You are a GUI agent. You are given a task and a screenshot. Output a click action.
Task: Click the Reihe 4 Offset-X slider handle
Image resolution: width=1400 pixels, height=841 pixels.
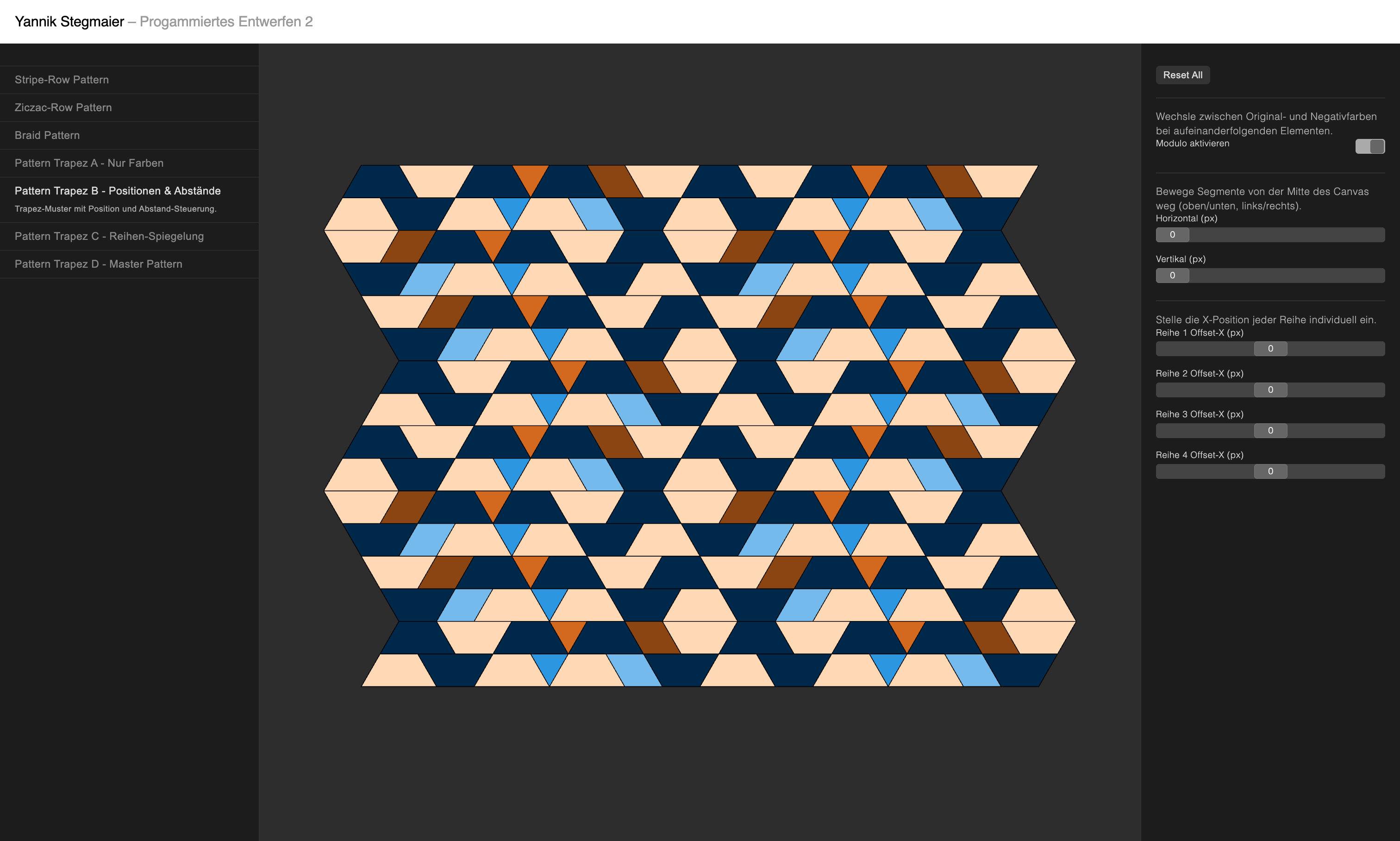click(x=1270, y=471)
